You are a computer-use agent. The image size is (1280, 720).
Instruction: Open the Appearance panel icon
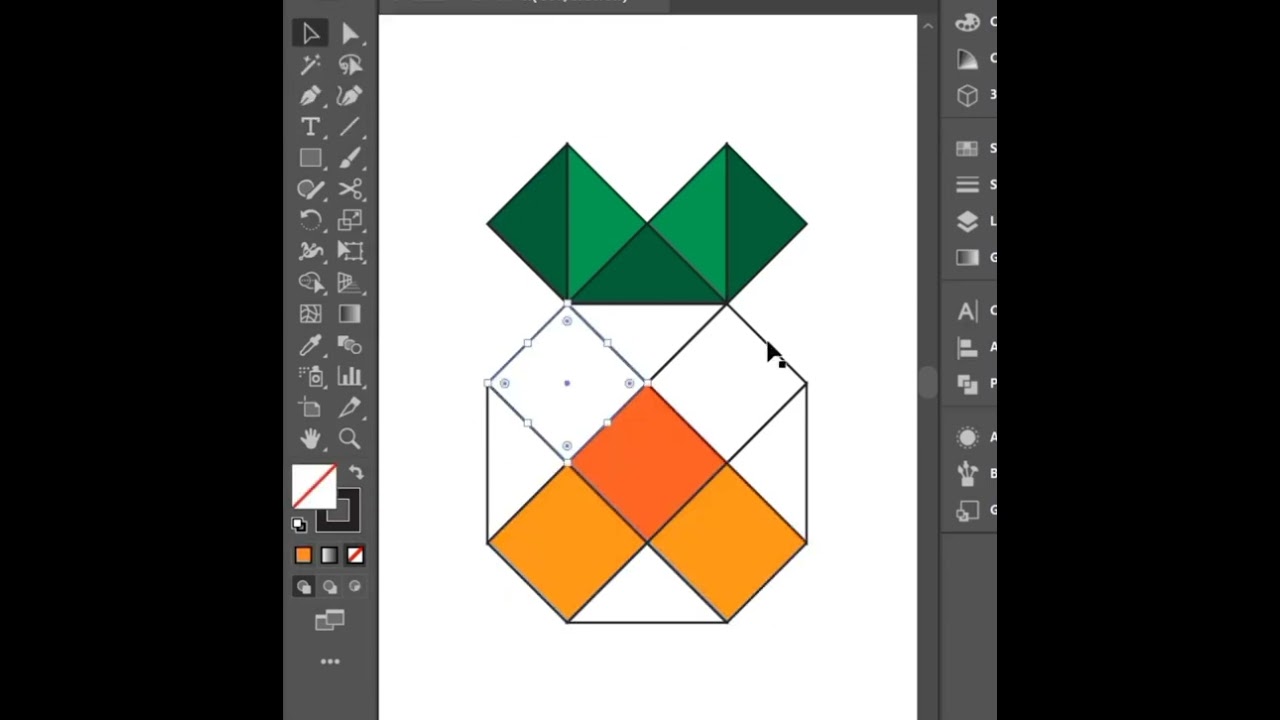pyautogui.click(x=967, y=437)
